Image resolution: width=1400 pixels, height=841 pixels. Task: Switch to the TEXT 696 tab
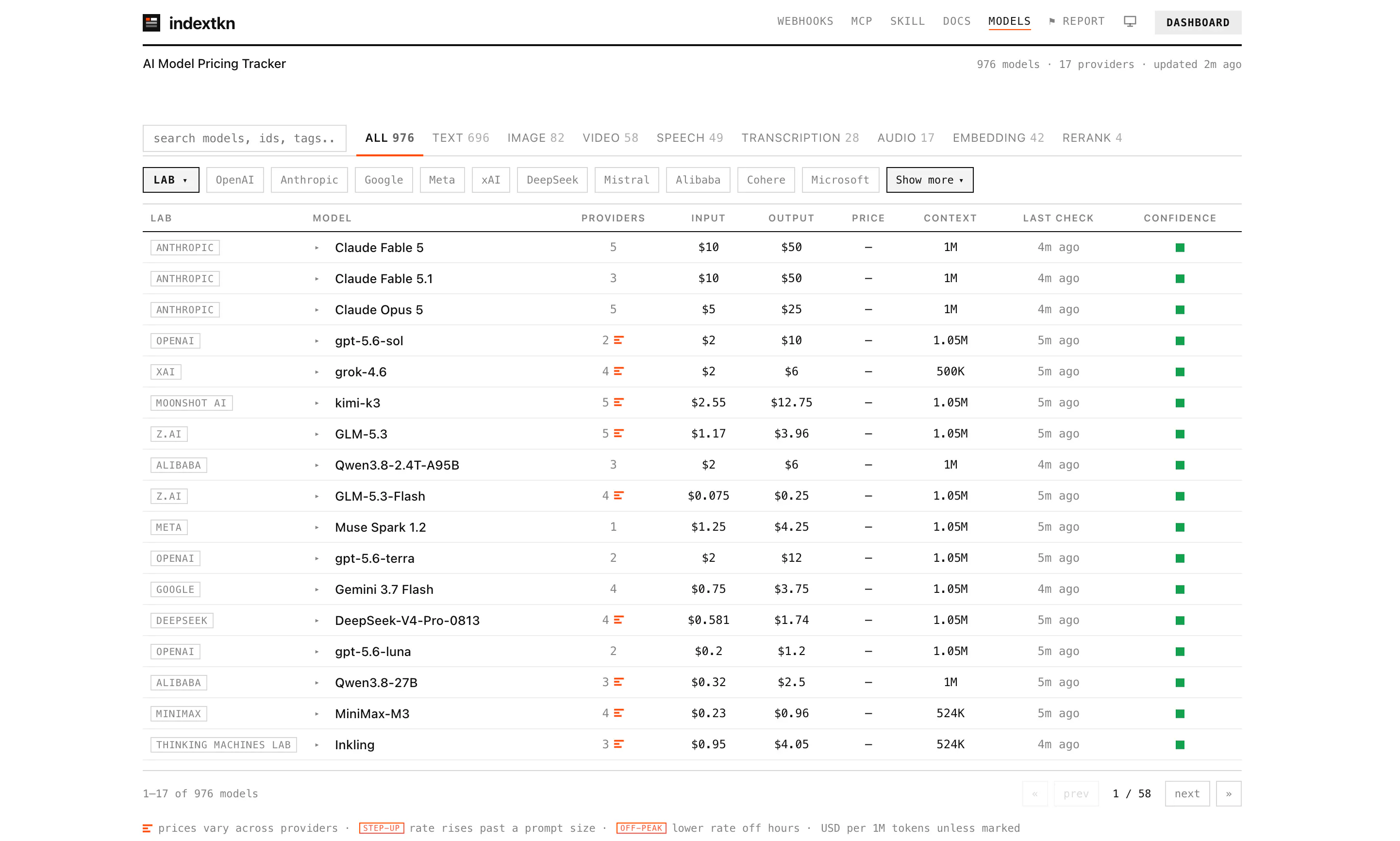(x=460, y=138)
